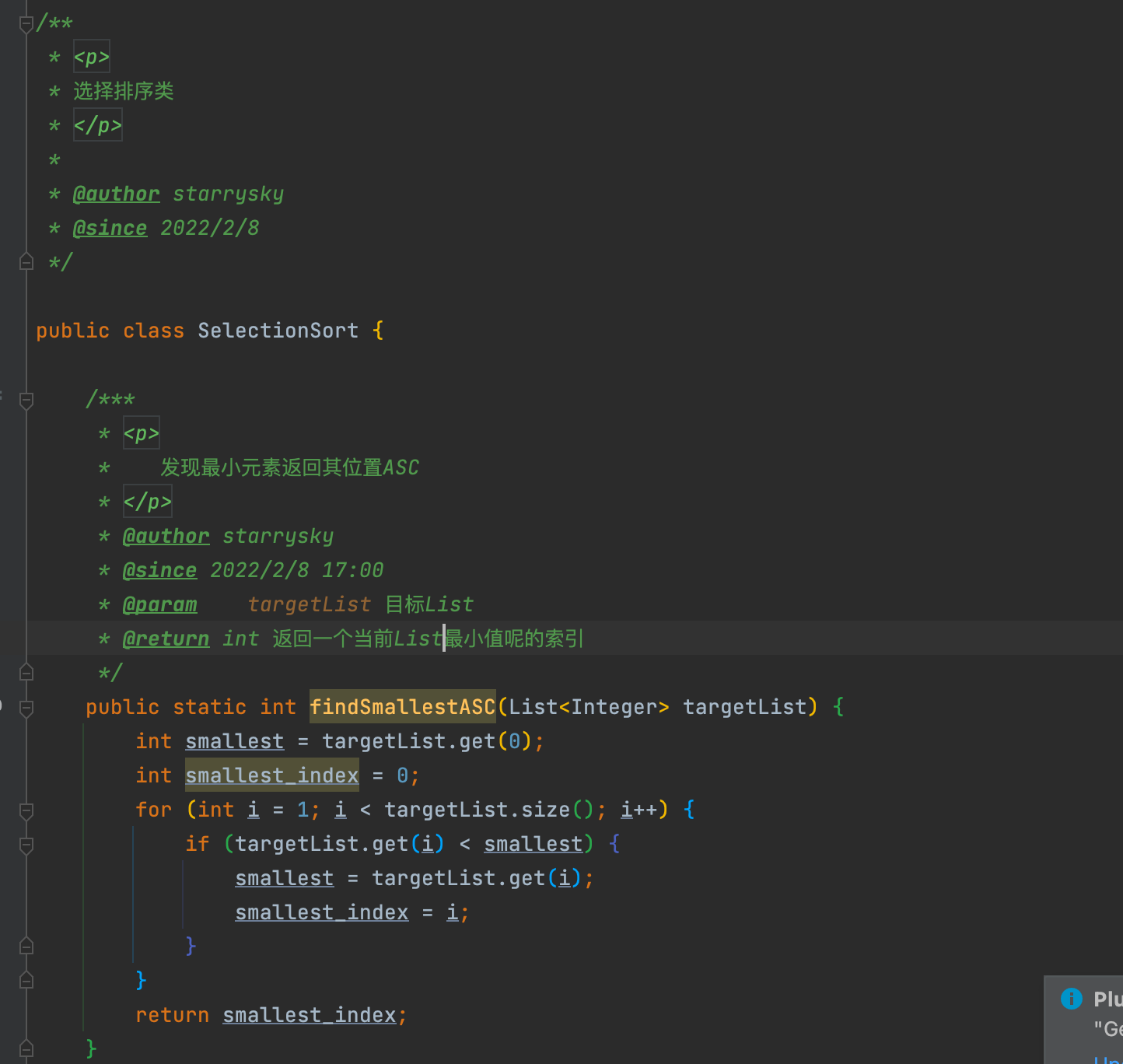Click the i++ increment expression
The width and height of the screenshot is (1123, 1064).
(638, 810)
